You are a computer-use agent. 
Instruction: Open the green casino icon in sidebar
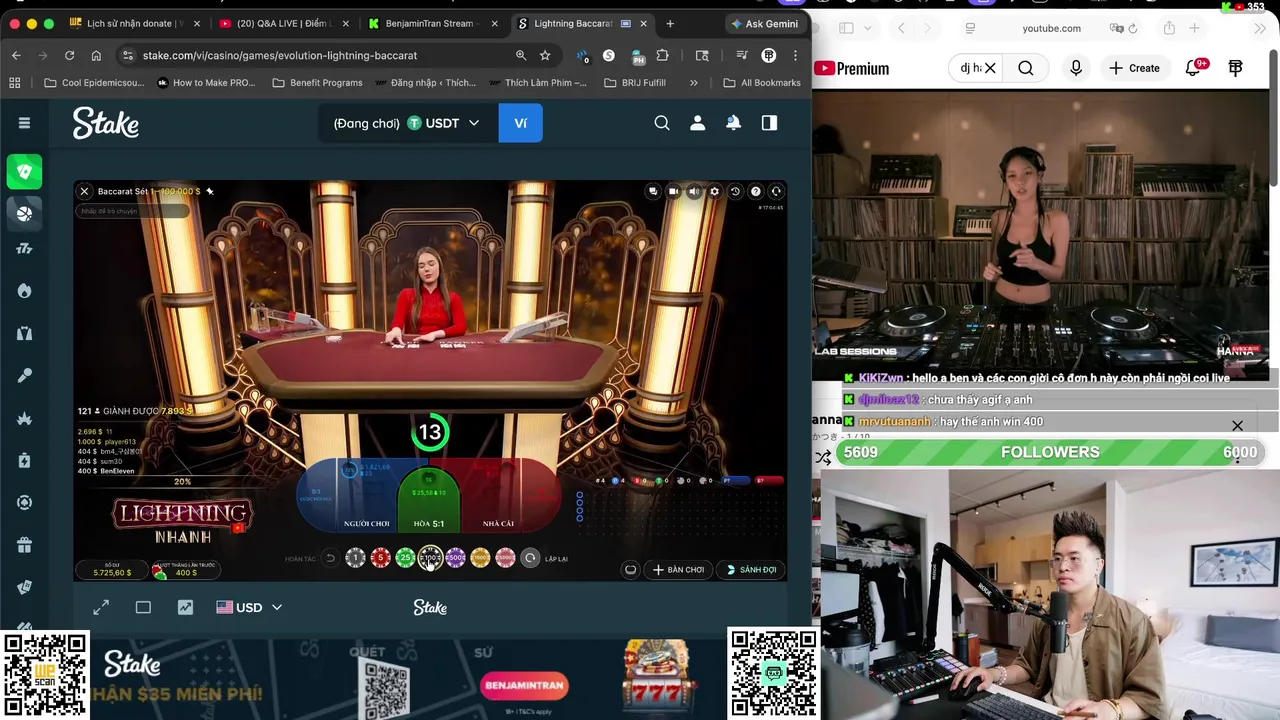click(x=24, y=171)
